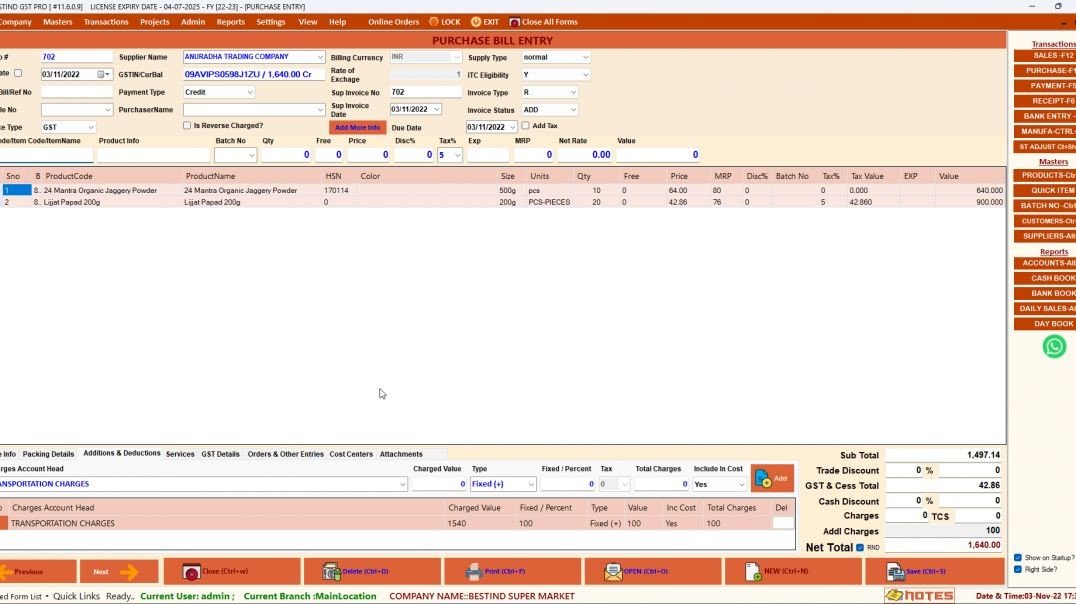
Task: Switch to the GST Details tab
Action: (x=220, y=453)
